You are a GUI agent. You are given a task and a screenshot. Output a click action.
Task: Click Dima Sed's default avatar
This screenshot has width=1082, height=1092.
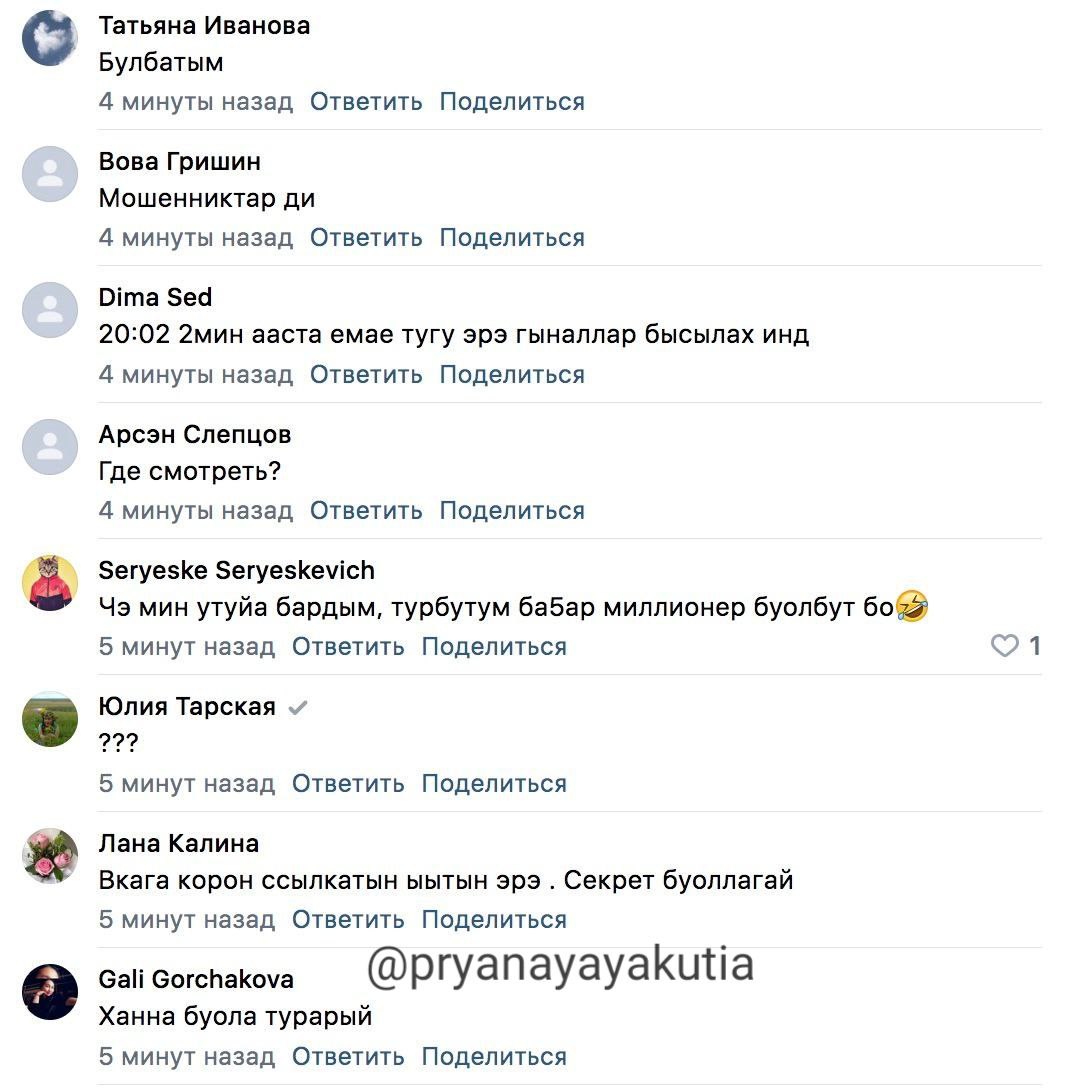50,310
